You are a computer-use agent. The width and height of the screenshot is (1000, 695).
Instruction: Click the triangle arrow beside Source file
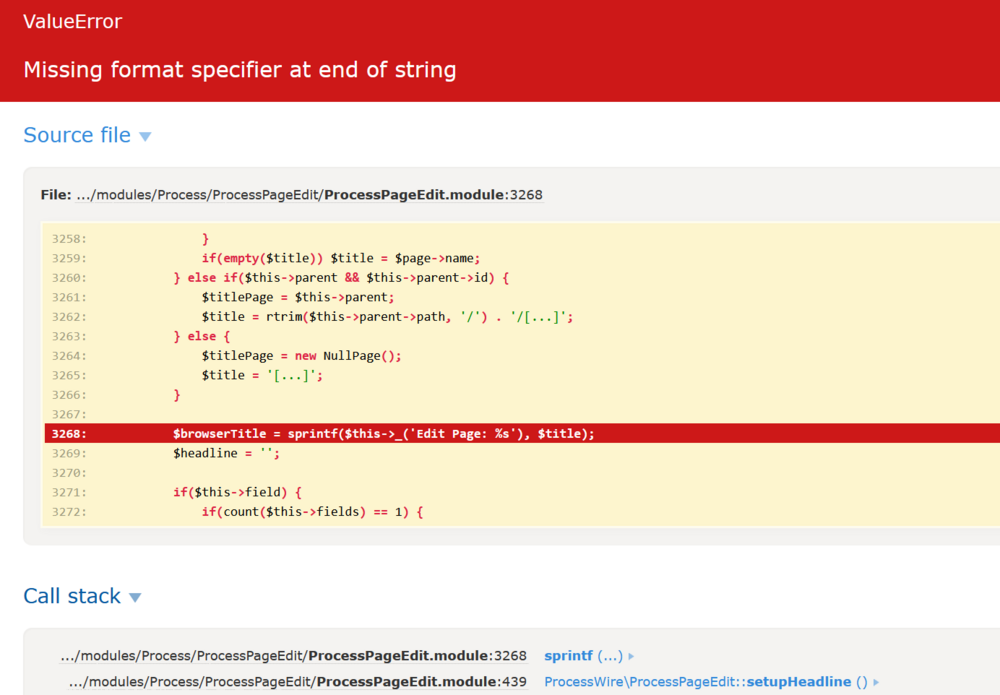pyautogui.click(x=145, y=137)
